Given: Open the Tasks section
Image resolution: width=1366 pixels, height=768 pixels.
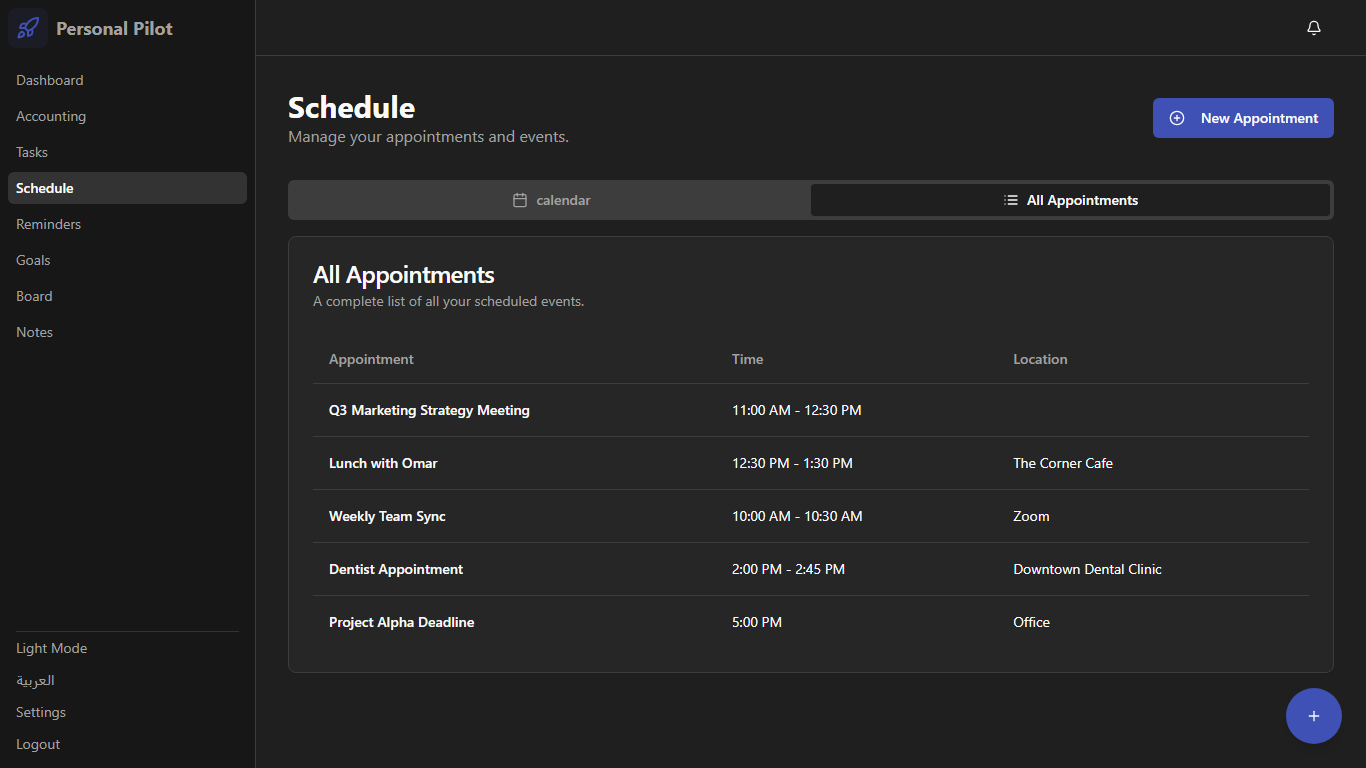Looking at the screenshot, I should tap(32, 152).
